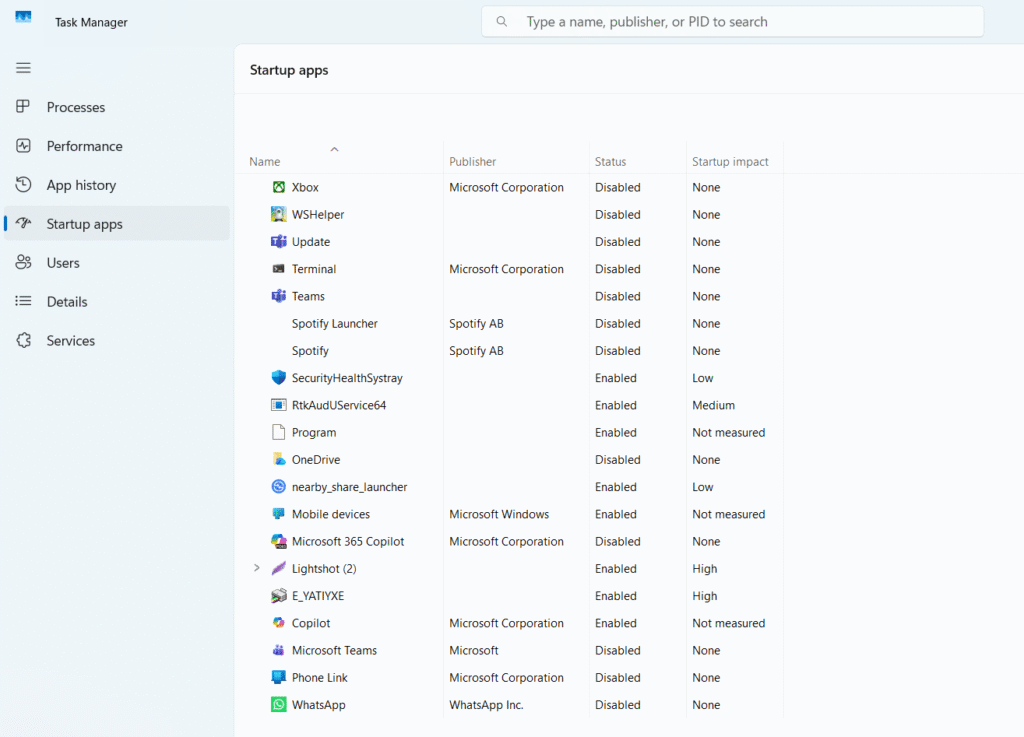Click the Users sidebar icon
The width and height of the screenshot is (1024, 737).
[x=24, y=262]
